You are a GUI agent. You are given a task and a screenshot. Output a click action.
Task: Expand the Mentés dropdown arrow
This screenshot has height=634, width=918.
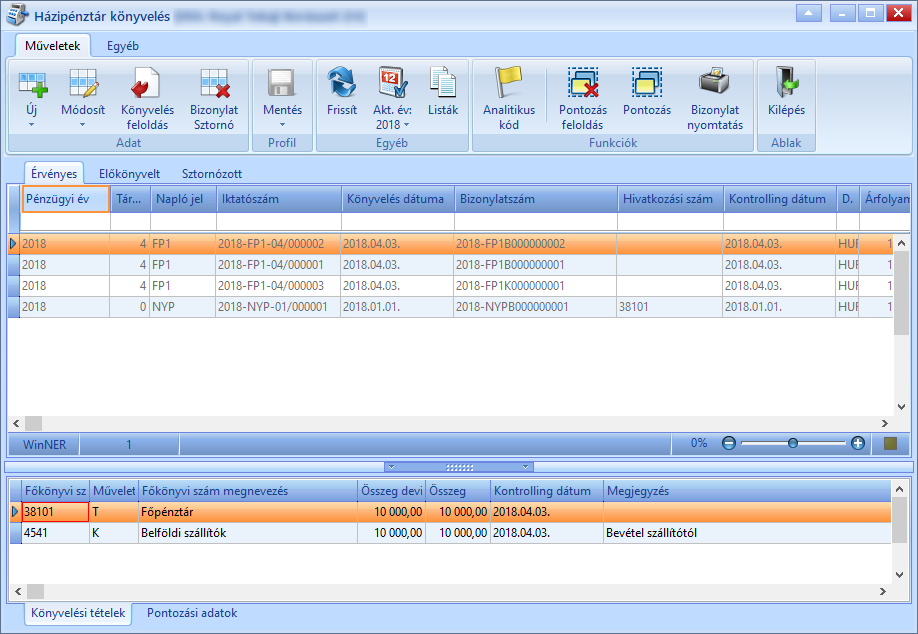tap(282, 125)
